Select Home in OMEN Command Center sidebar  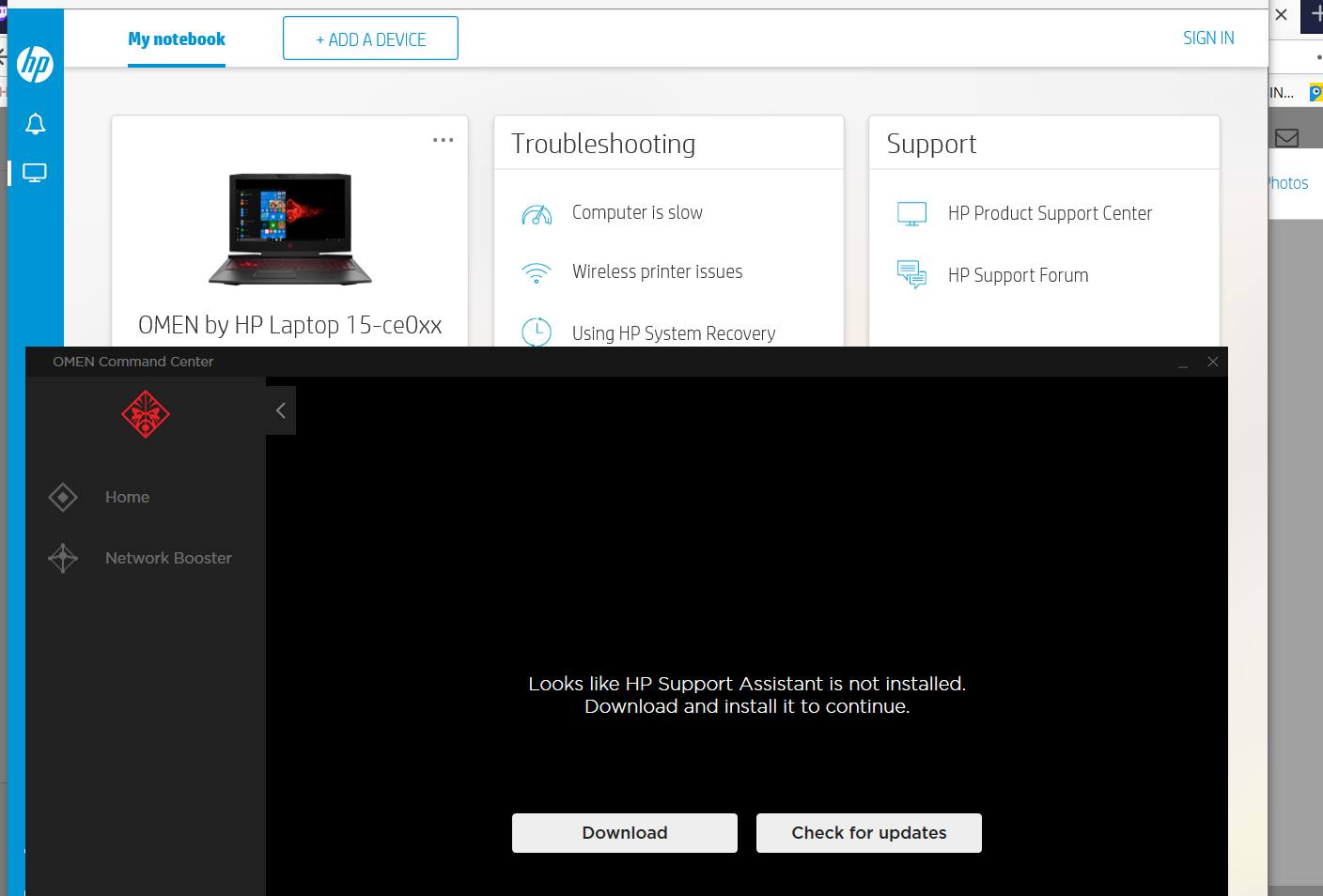point(127,497)
